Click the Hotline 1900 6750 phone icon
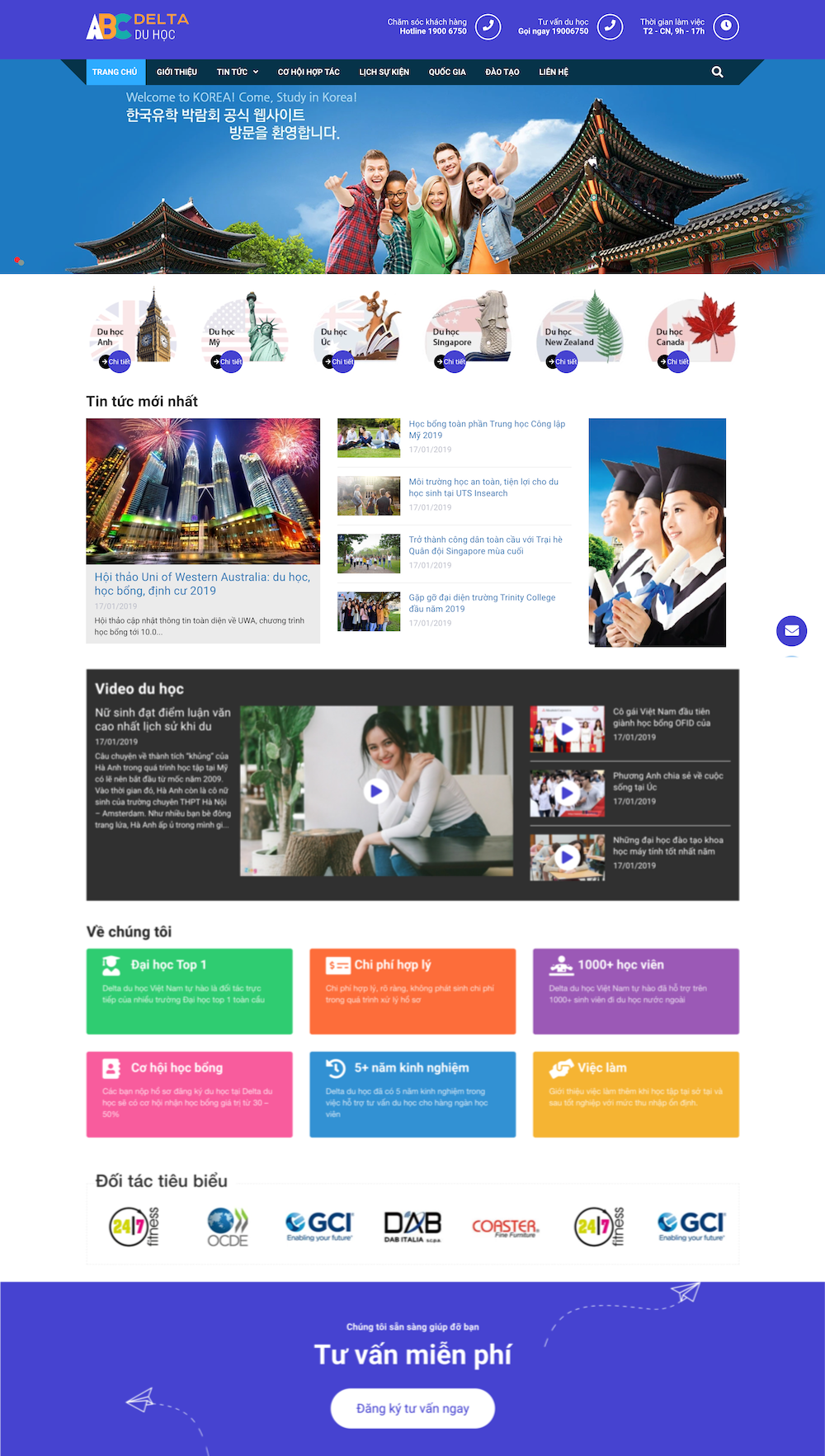The height and width of the screenshot is (1456, 825). click(488, 26)
